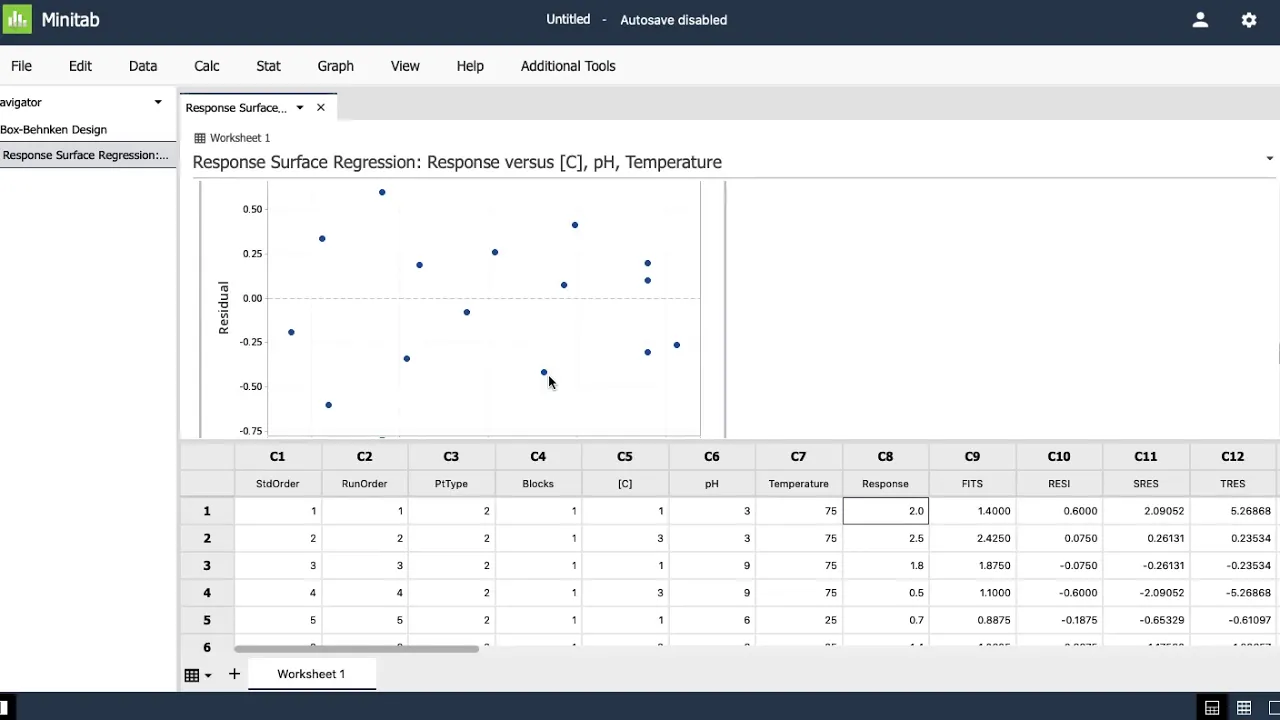Open the user account profile icon
The image size is (1280, 720).
coord(1200,20)
